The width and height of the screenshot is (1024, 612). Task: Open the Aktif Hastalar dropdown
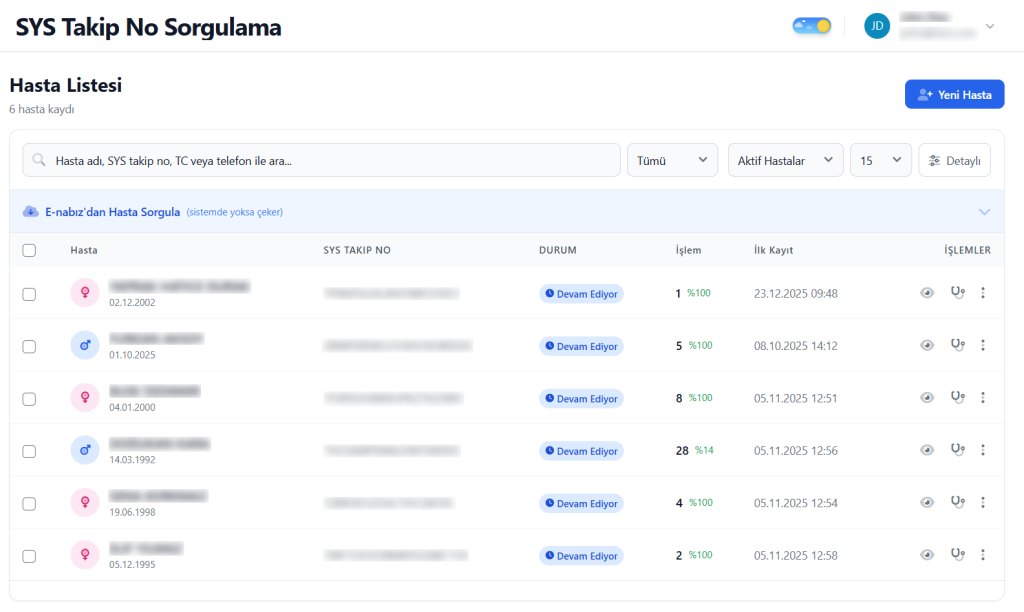click(x=785, y=160)
